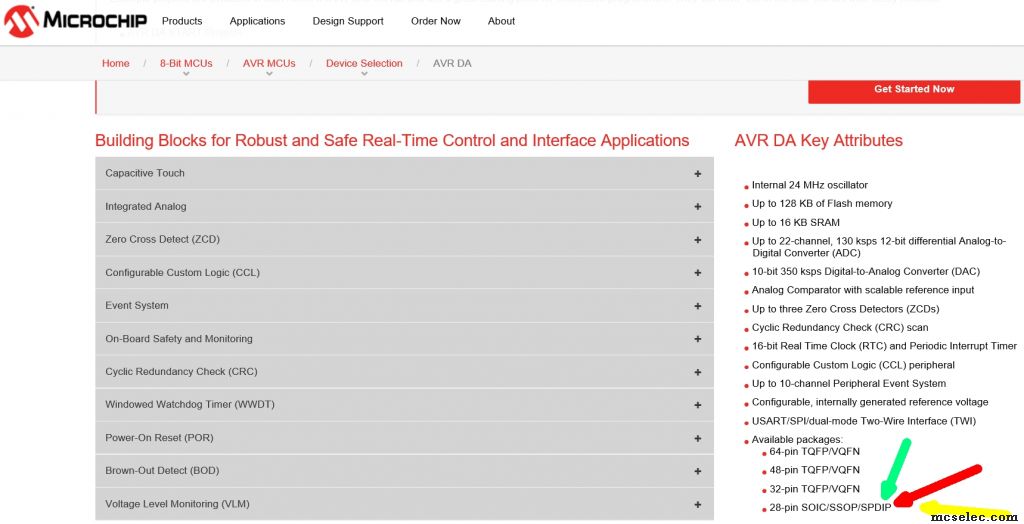Viewport: 1024px width, 524px height.
Task: Select 'Up to three Zero Cross Detectors' text
Action: coord(845,309)
